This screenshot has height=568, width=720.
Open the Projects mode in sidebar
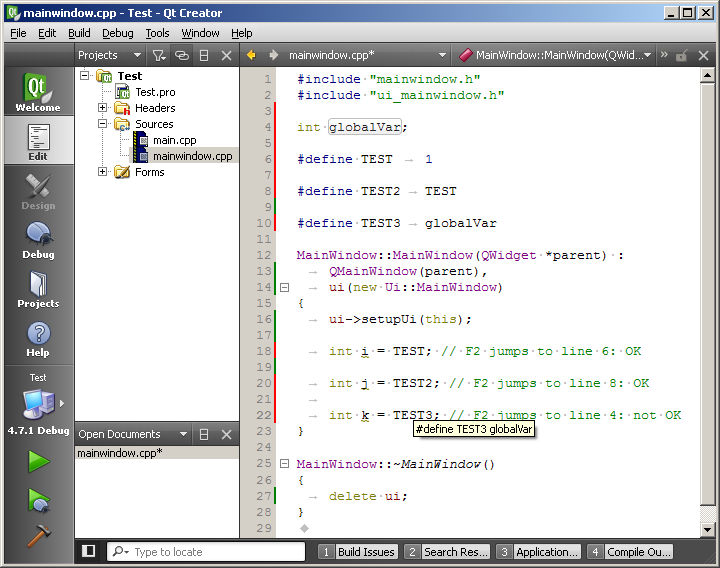pos(38,289)
